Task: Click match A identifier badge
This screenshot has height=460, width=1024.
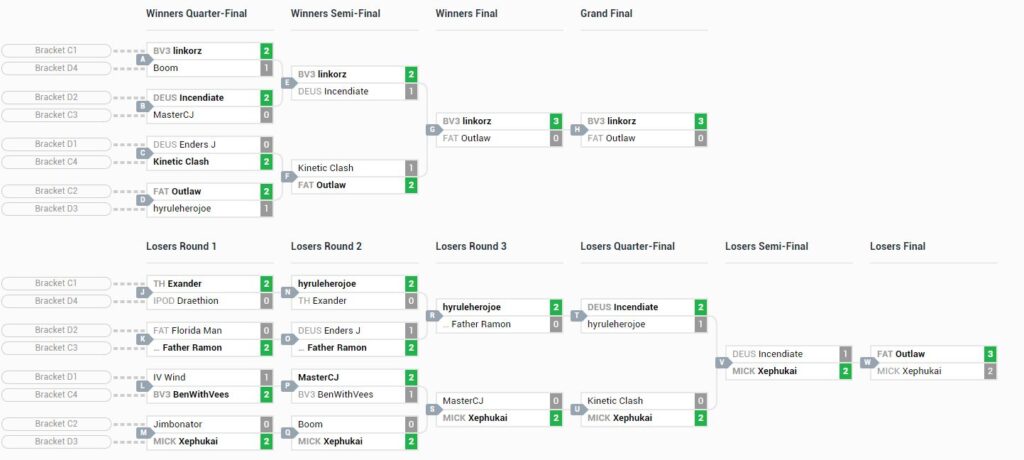Action: tap(143, 59)
